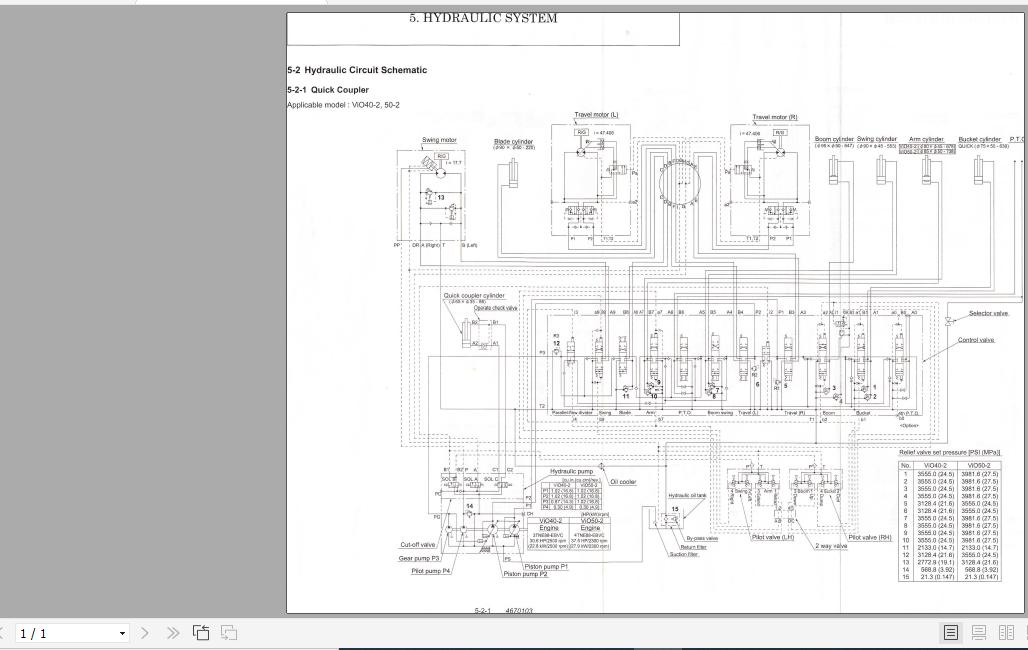Click the '5-2-1 Quick Coupler' heading
Viewport: 1028px width, 650px height.
(328, 90)
